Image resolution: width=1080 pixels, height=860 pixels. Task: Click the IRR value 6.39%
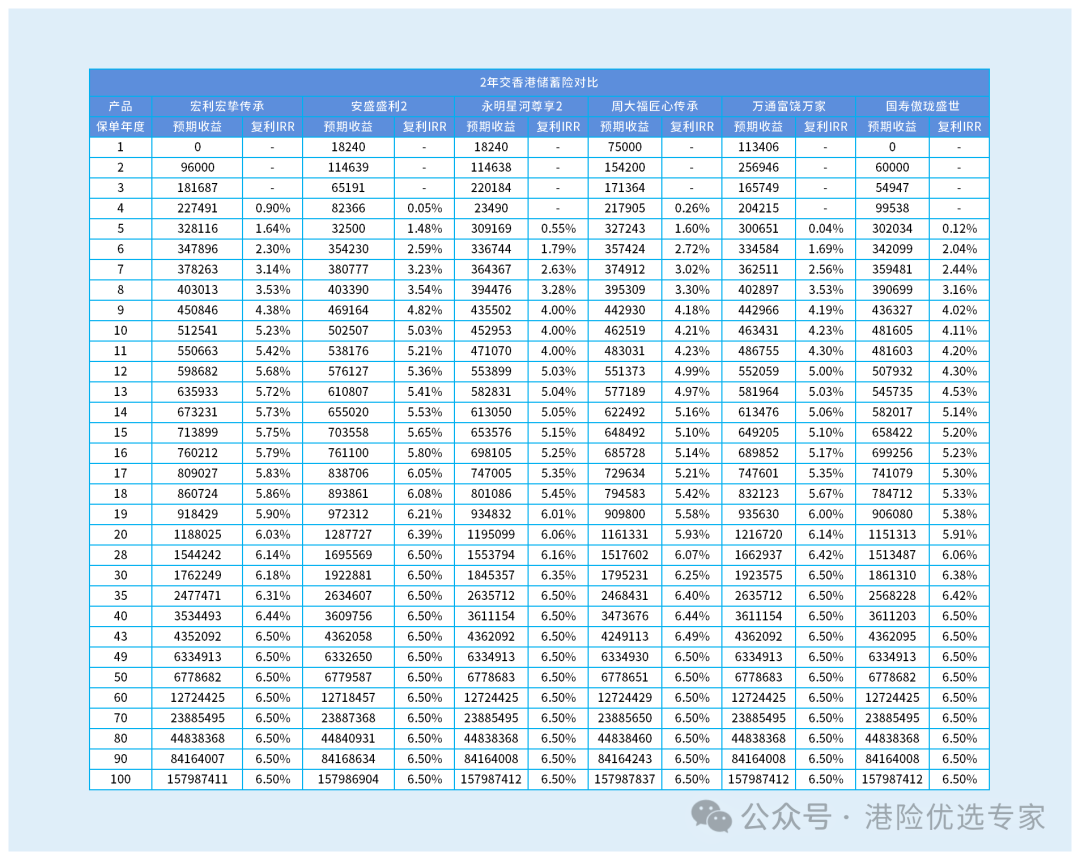point(424,534)
